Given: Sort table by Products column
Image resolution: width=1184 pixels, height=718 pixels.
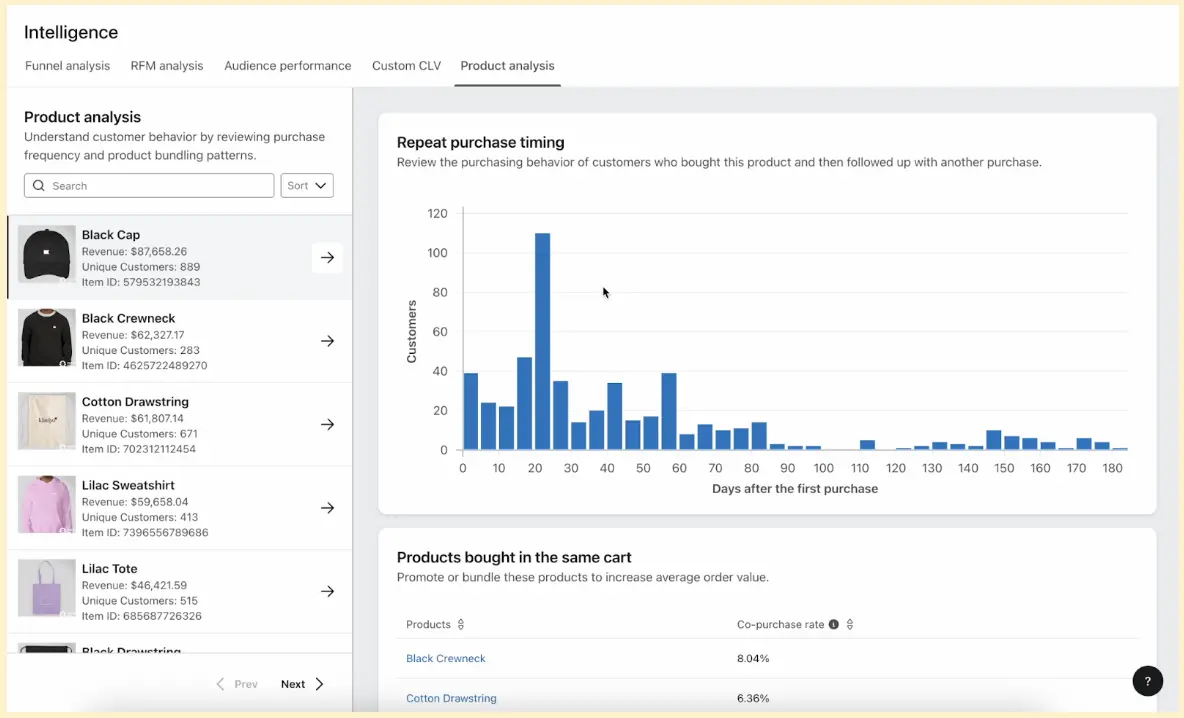Looking at the screenshot, I should [461, 625].
